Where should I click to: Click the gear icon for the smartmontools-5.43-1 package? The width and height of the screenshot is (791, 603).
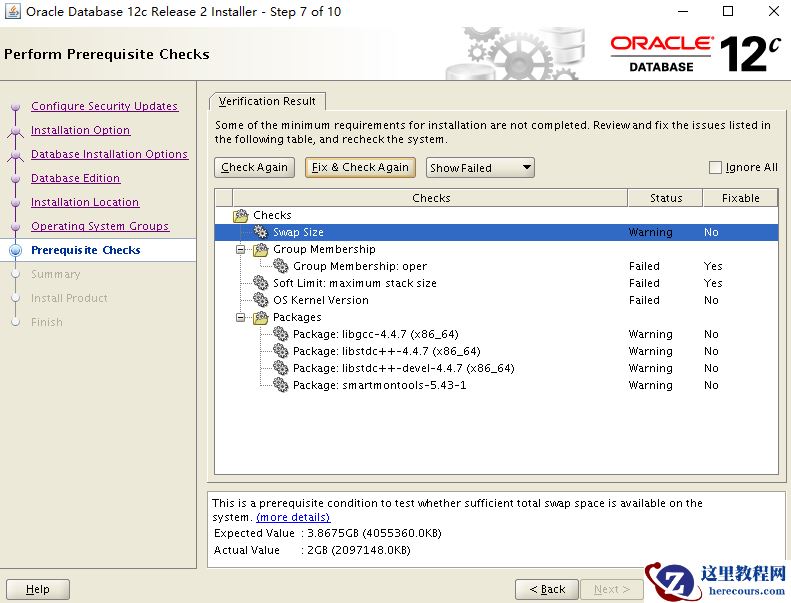coord(280,385)
